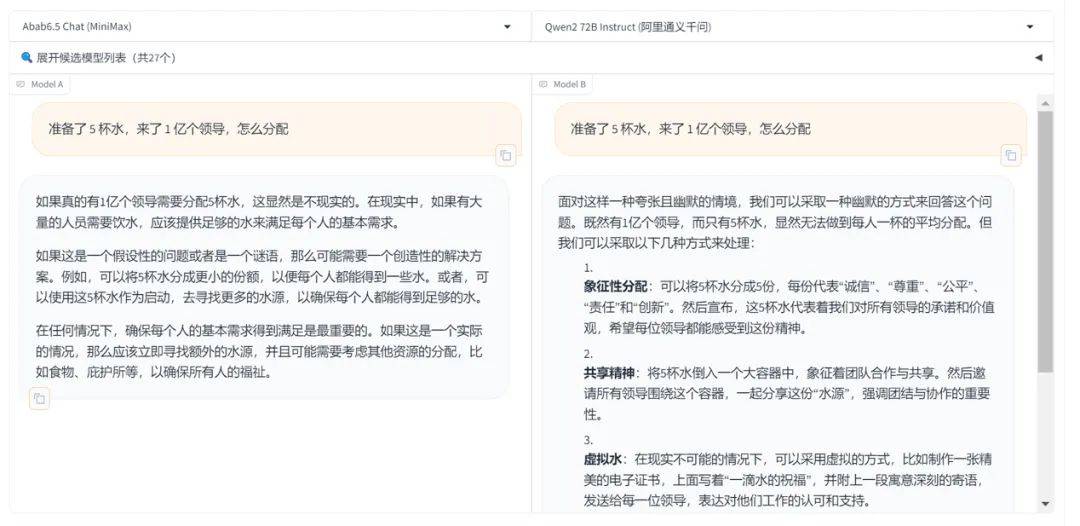
Task: Click the scroll up arrow in Model B panel
Action: click(x=1045, y=103)
